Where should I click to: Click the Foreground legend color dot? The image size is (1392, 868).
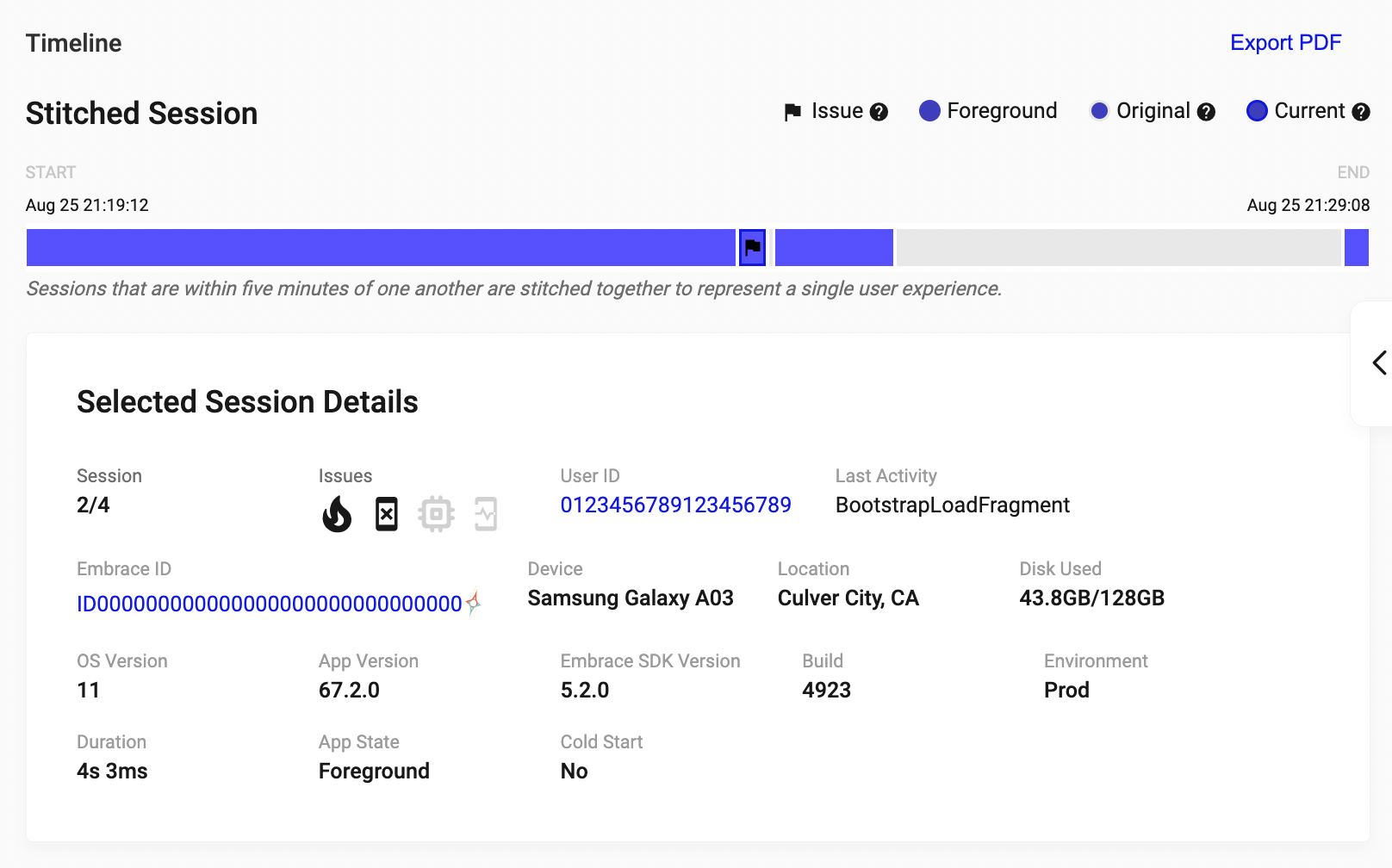(x=929, y=111)
